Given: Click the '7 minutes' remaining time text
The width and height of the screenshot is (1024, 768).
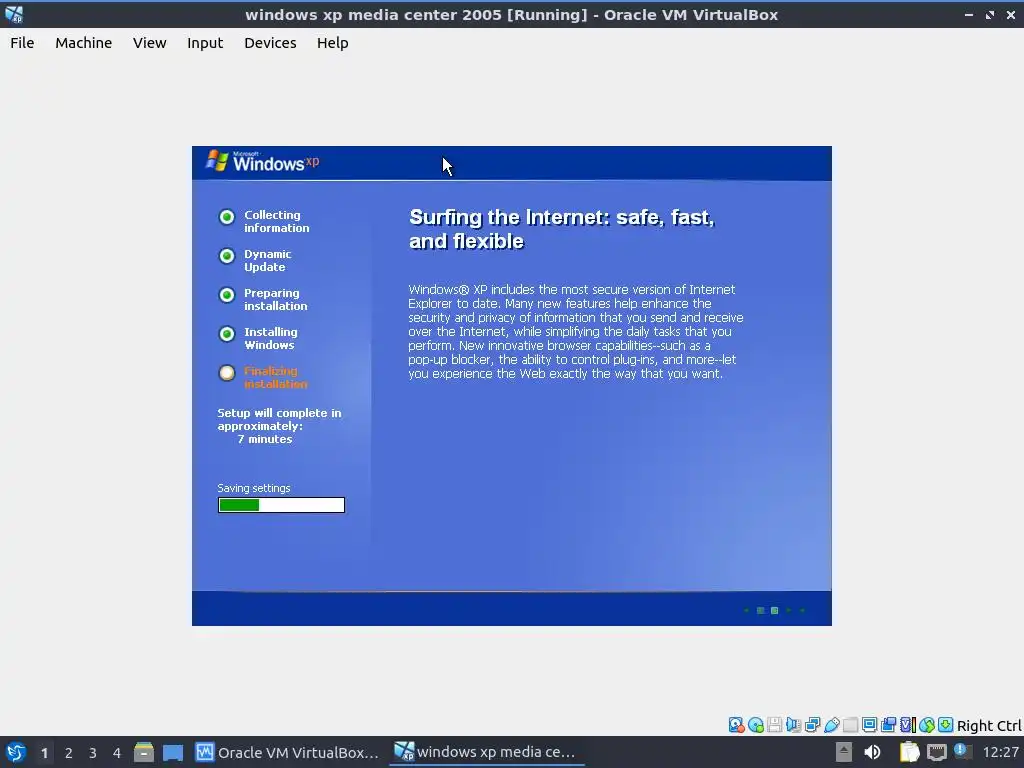Looking at the screenshot, I should coord(264,440).
